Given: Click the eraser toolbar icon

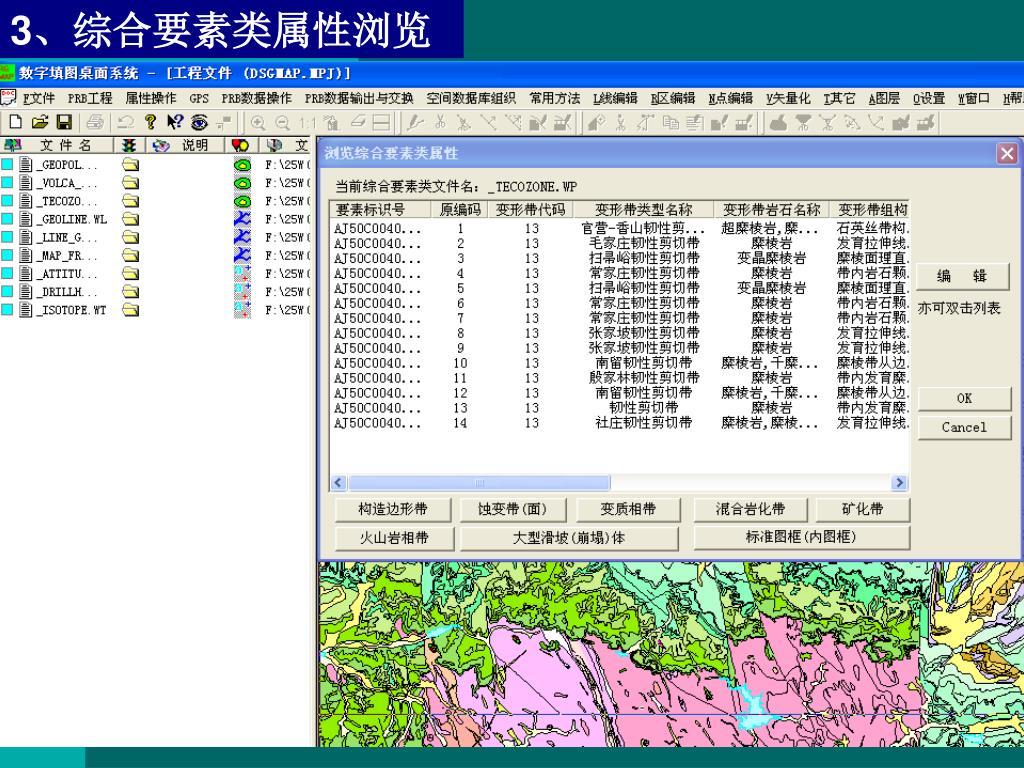Looking at the screenshot, I should [358, 122].
